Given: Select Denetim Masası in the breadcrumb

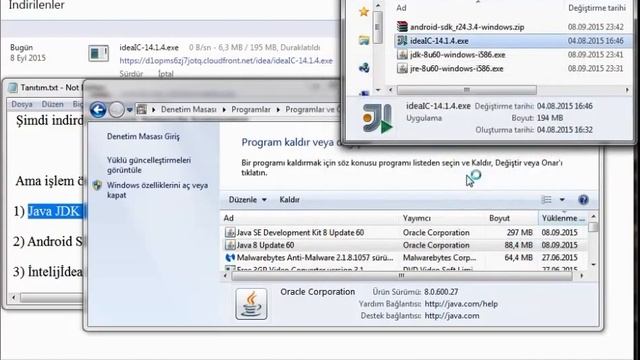Looking at the screenshot, I should [x=189, y=109].
